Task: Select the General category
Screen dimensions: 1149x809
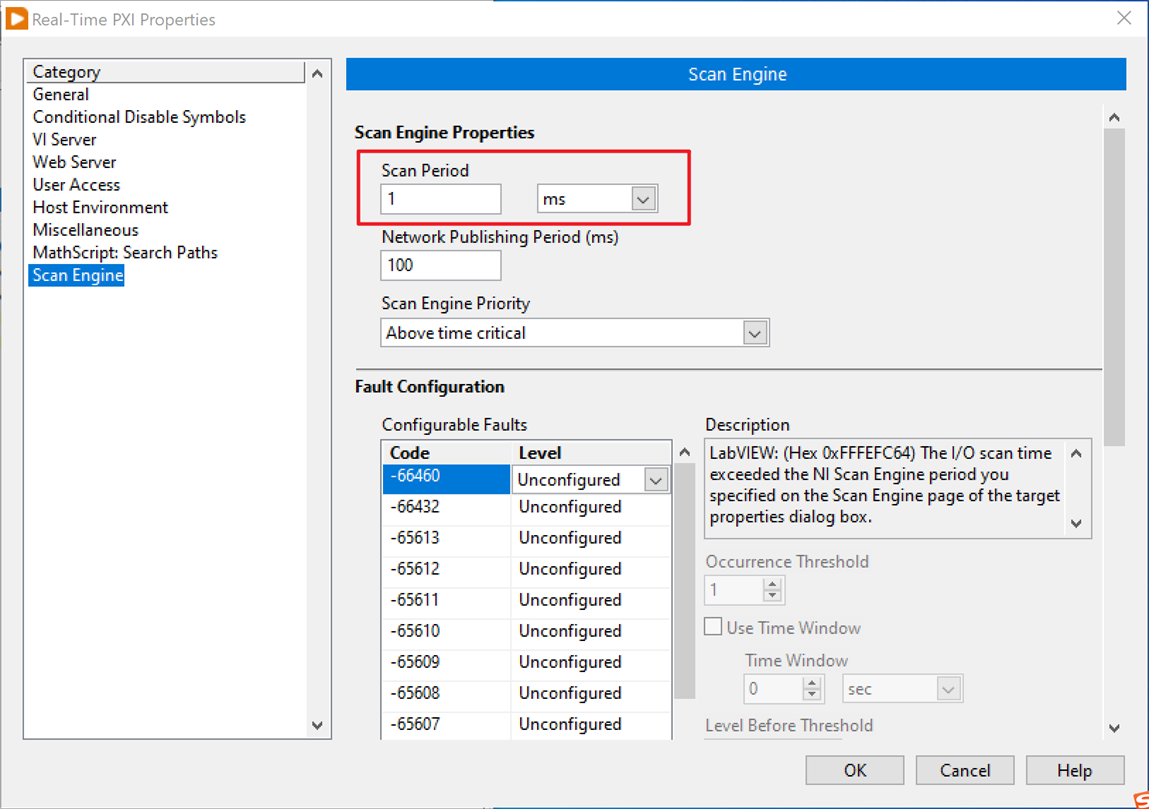Action: click(x=61, y=95)
